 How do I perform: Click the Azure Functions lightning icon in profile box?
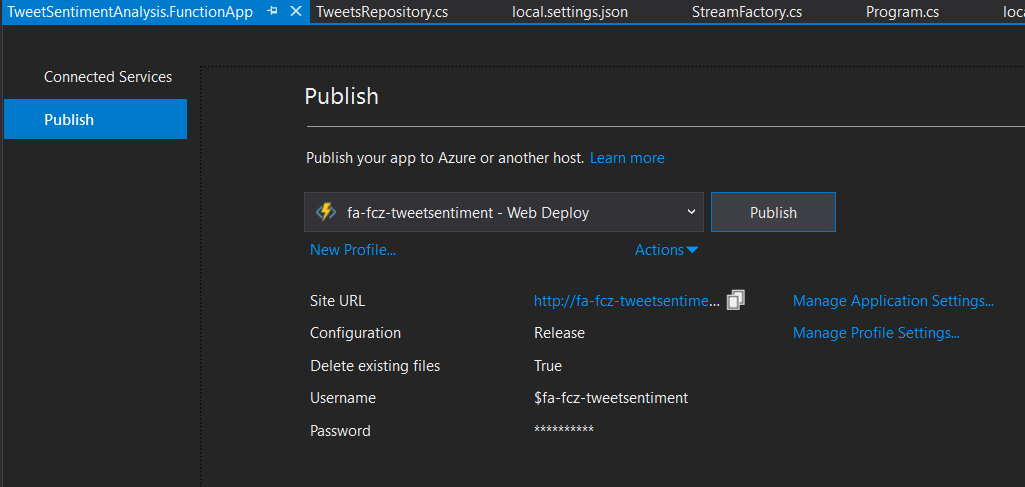point(326,212)
